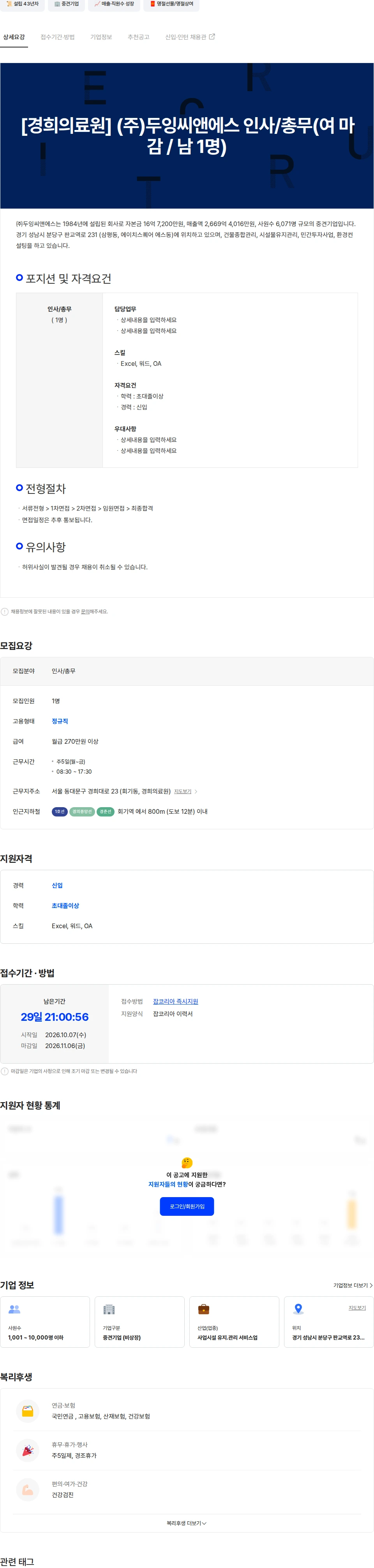Click the 경춘선 subway badge
The width and height of the screenshot is (374, 1568).
tap(105, 811)
